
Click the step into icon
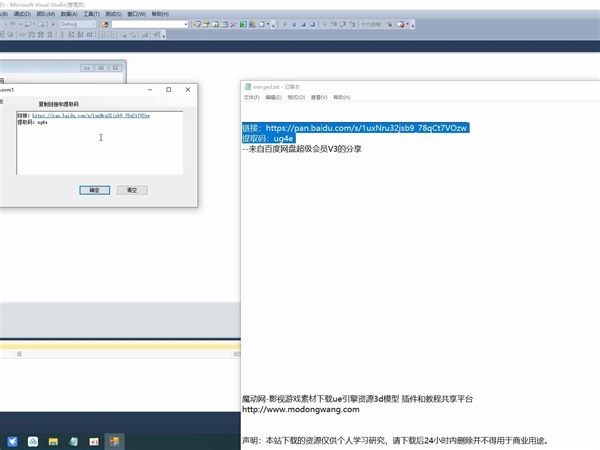click(334, 24)
